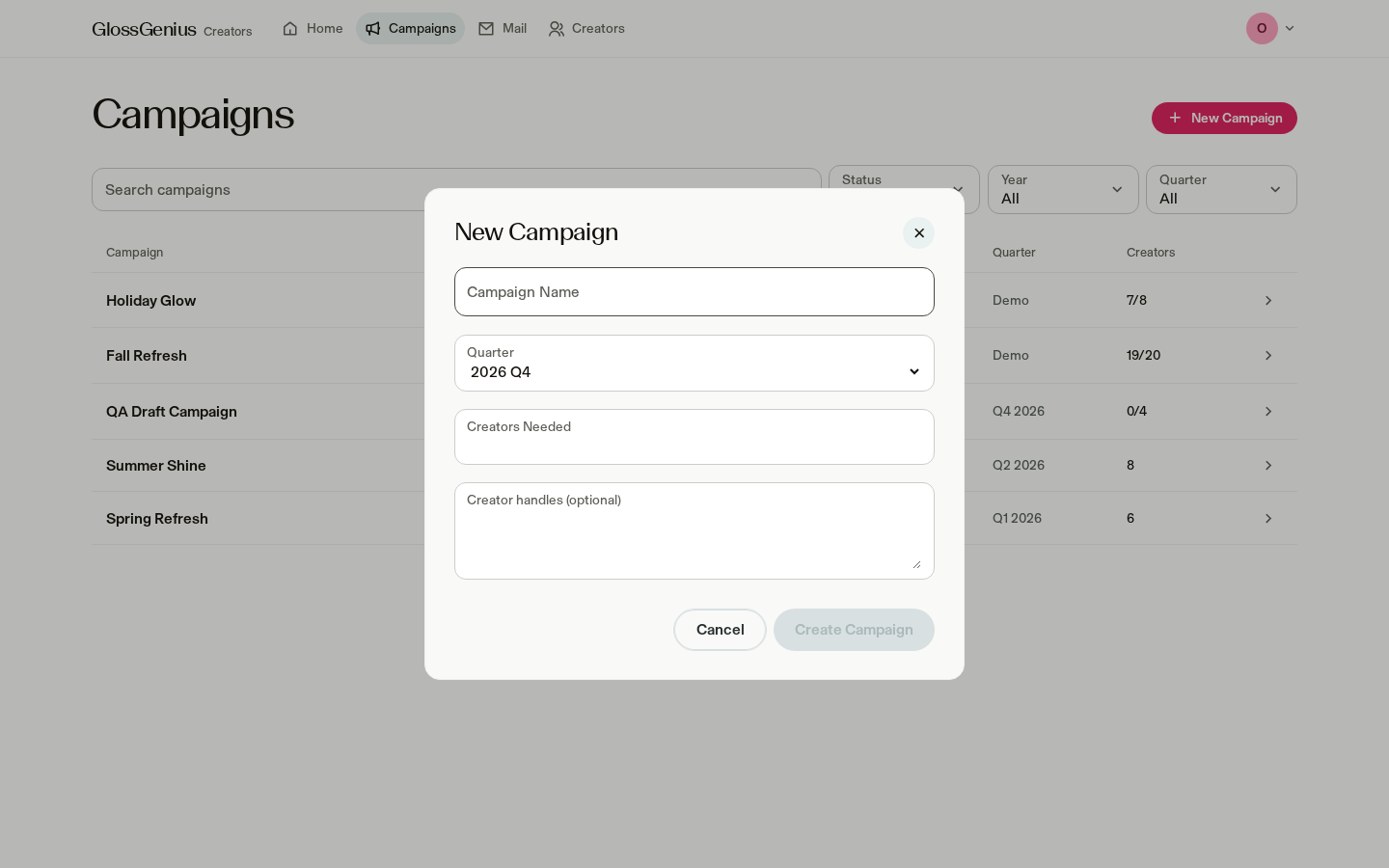Image resolution: width=1389 pixels, height=868 pixels.
Task: Click the Campaign column header
Action: point(134,253)
